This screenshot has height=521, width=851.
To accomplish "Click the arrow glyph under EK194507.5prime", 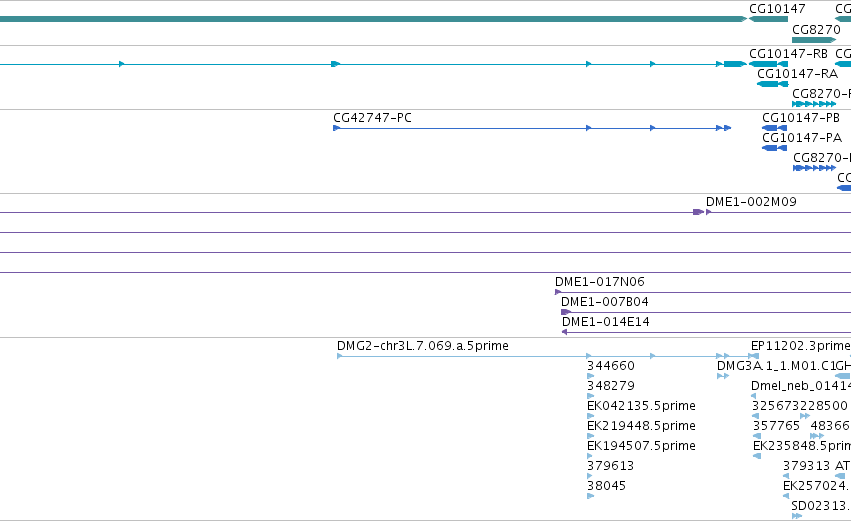I will click(x=590, y=456).
